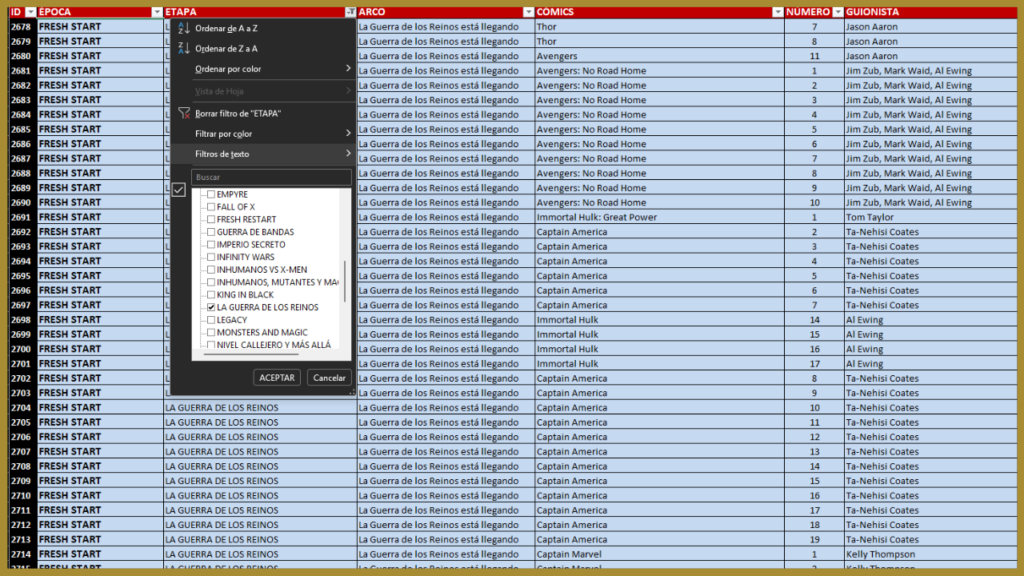Screen dimensions: 1024x576
Task: Tick the LEGACY filter checkbox
Action: (211, 319)
